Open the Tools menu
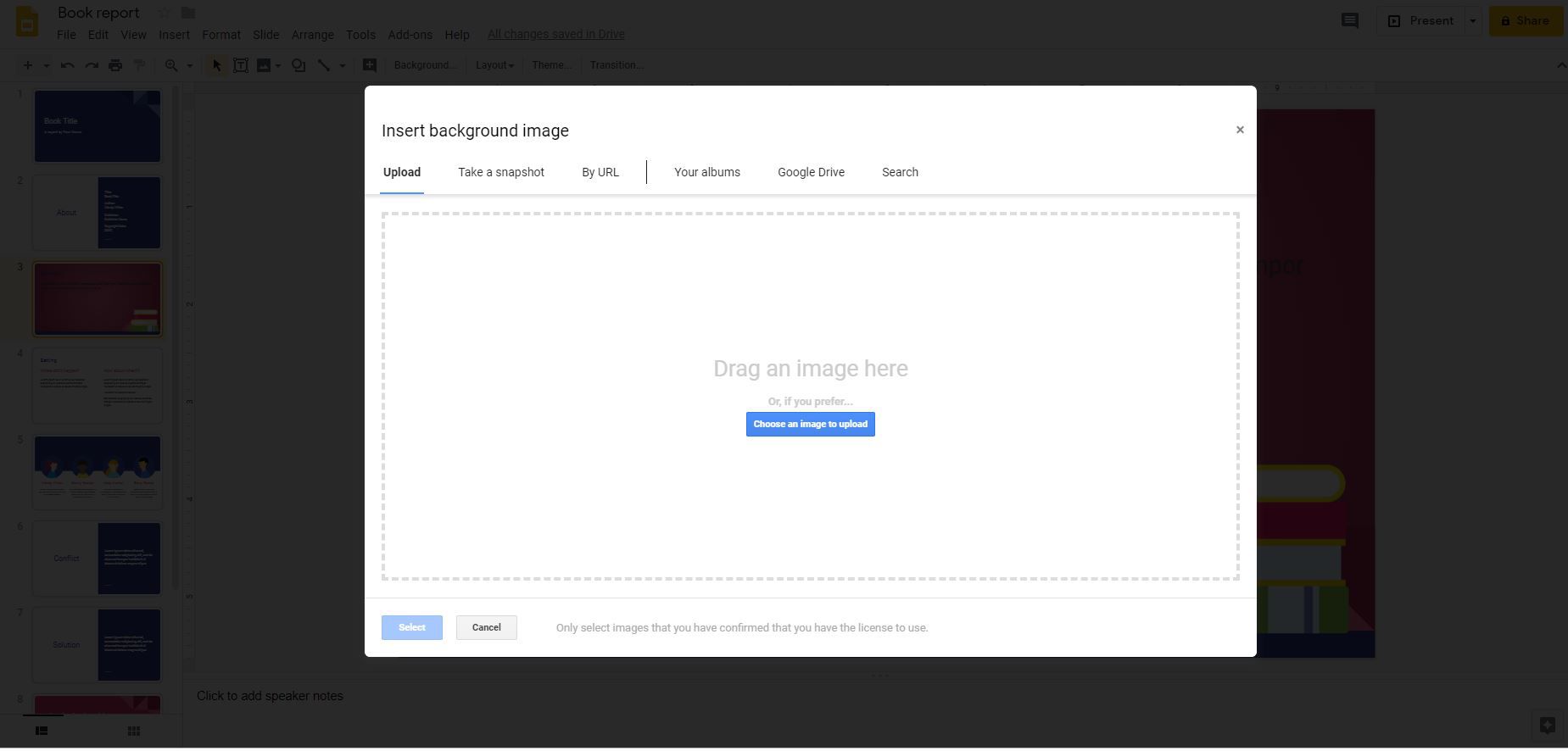The height and width of the screenshot is (751, 1568). (360, 35)
